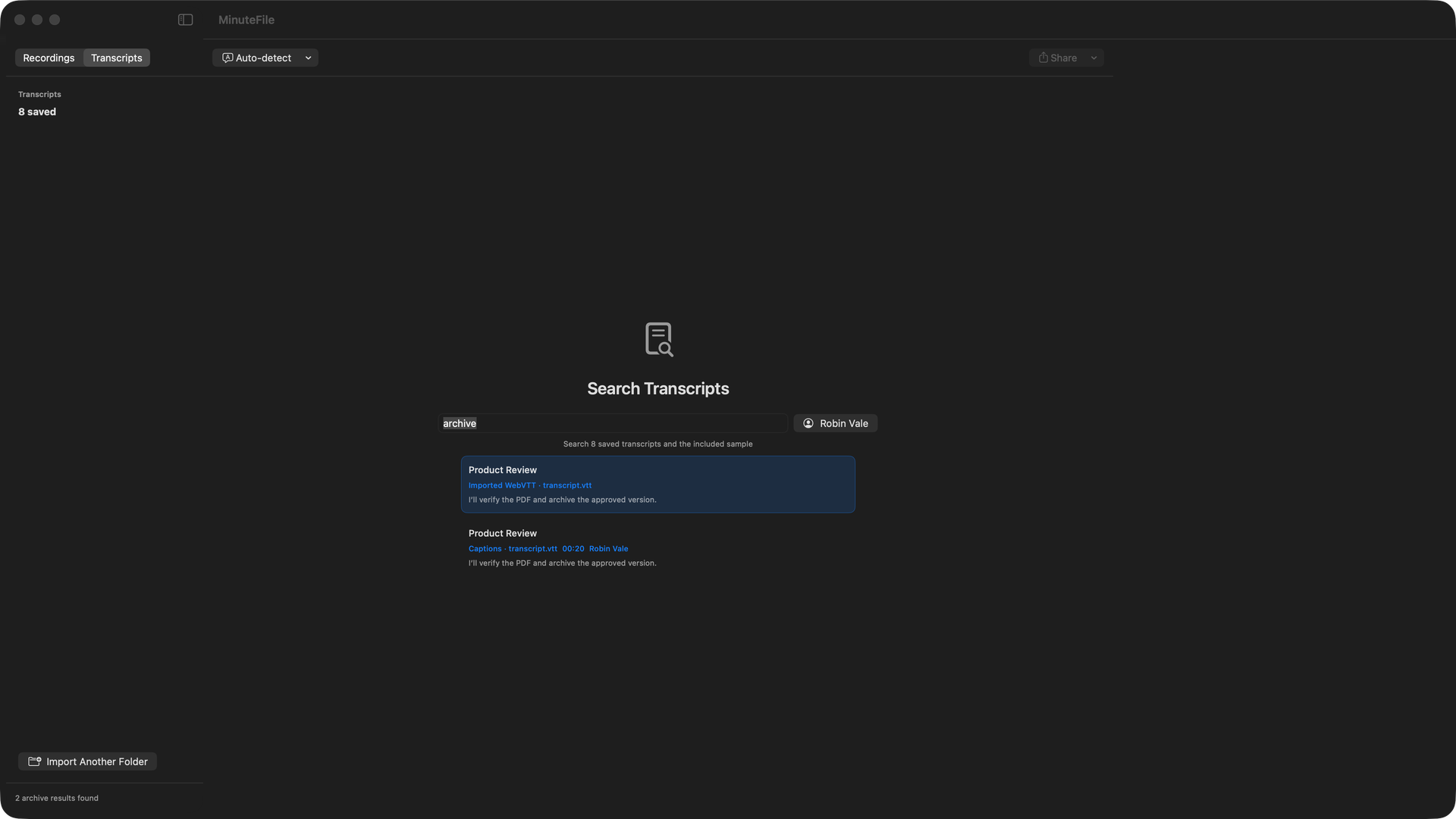The image size is (1456, 819).
Task: Click the MinuteFile window title
Action: point(246,20)
